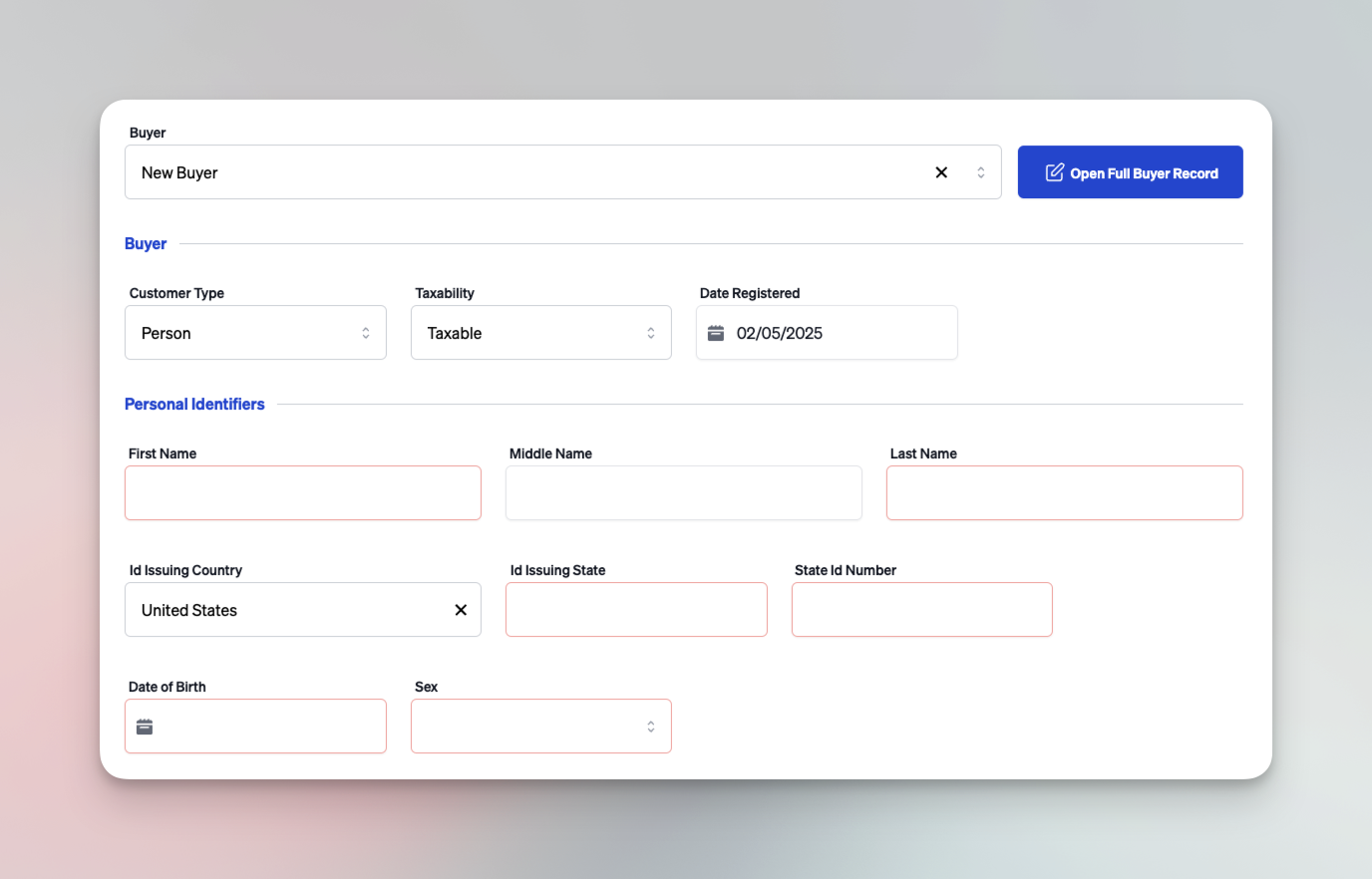Viewport: 1372px width, 879px height.
Task: Open the Customer Type dropdown
Action: (255, 333)
